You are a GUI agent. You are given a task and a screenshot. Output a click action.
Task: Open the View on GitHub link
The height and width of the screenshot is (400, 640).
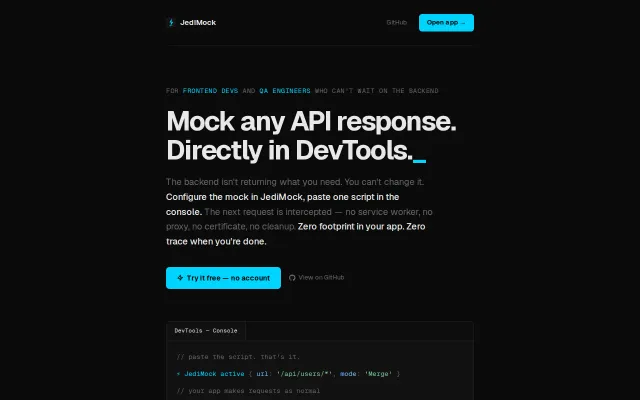[x=317, y=278]
